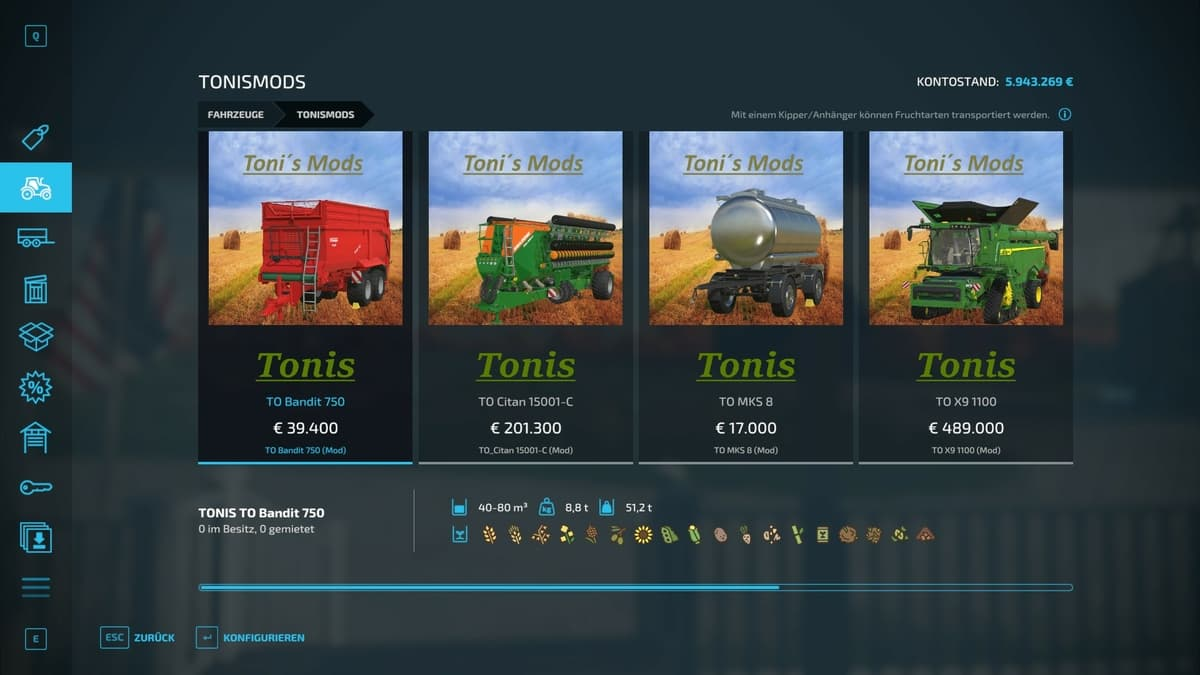Open the garage owned vehicles icon
This screenshot has height=675, width=1200.
[36, 437]
